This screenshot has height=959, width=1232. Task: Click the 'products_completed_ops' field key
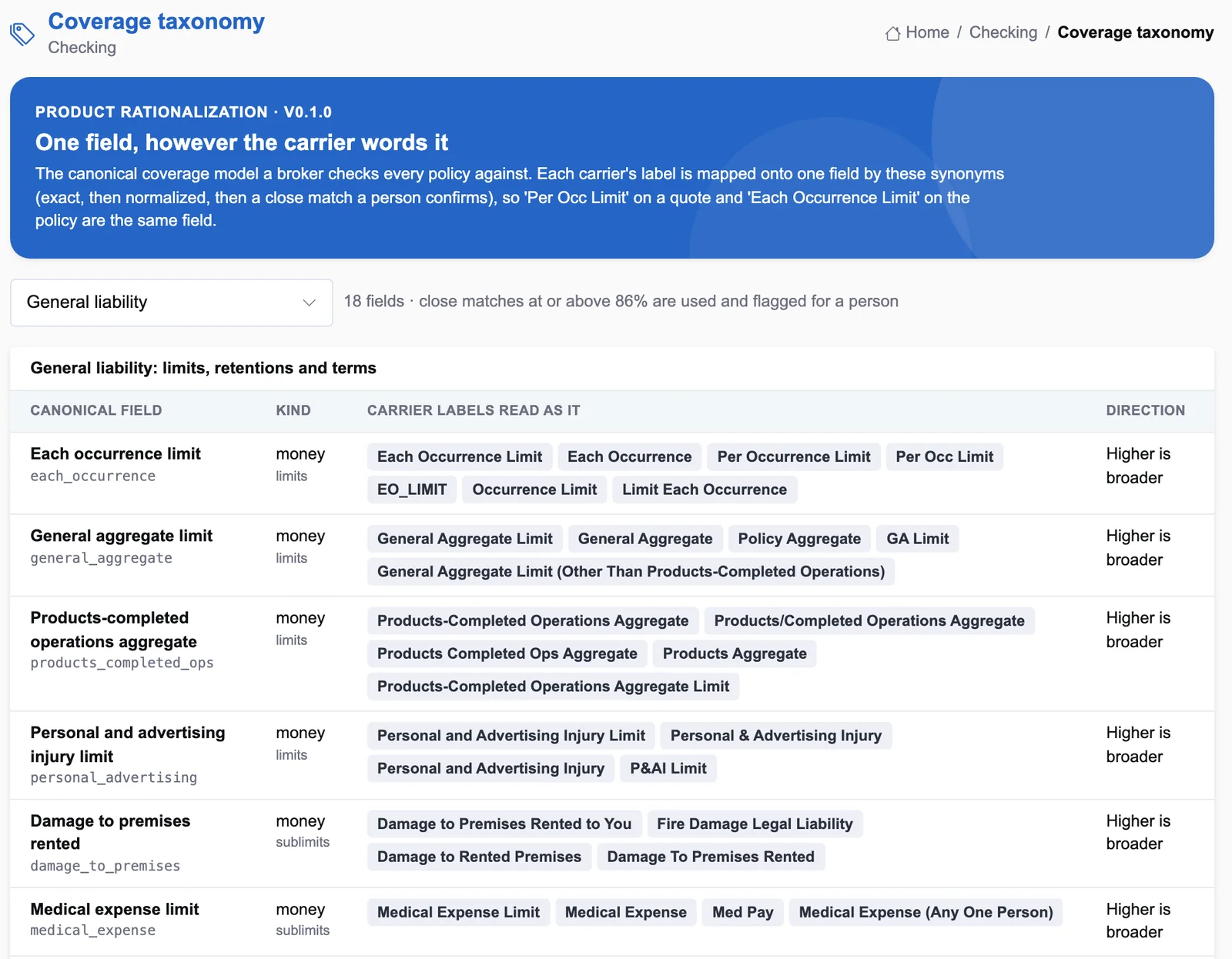(x=122, y=663)
